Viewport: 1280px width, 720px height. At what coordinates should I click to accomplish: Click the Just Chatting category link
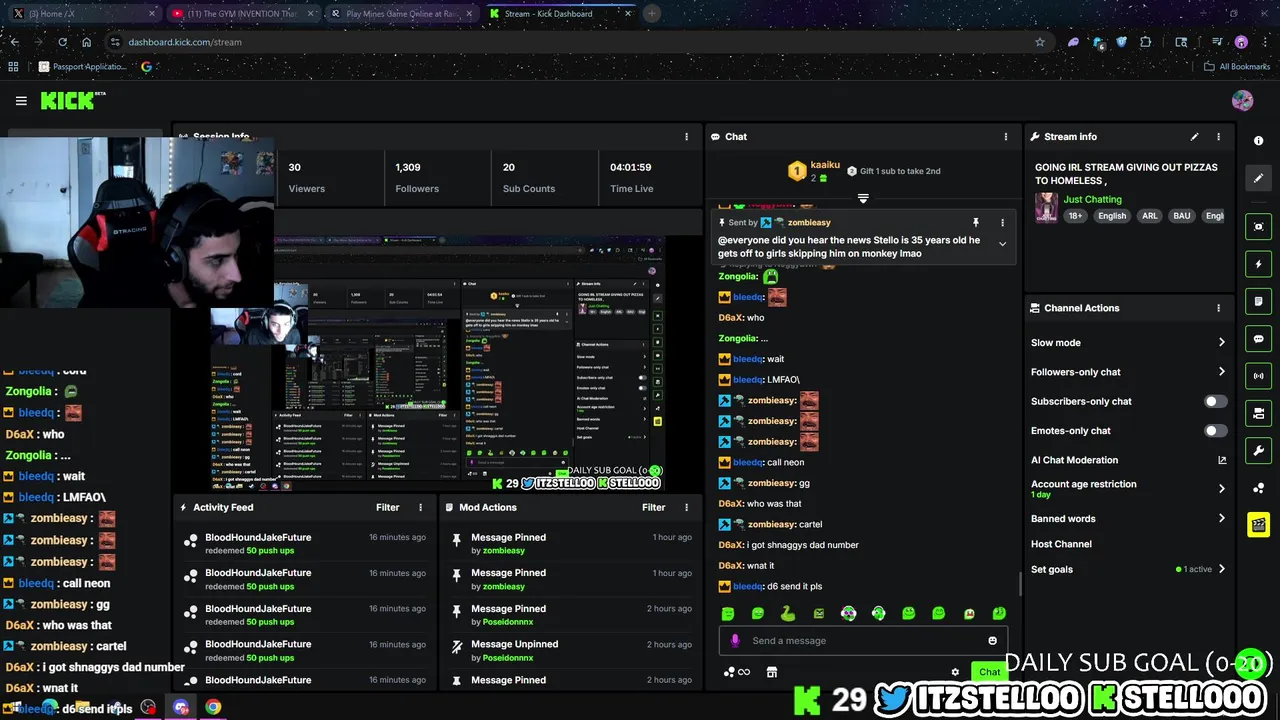1092,199
